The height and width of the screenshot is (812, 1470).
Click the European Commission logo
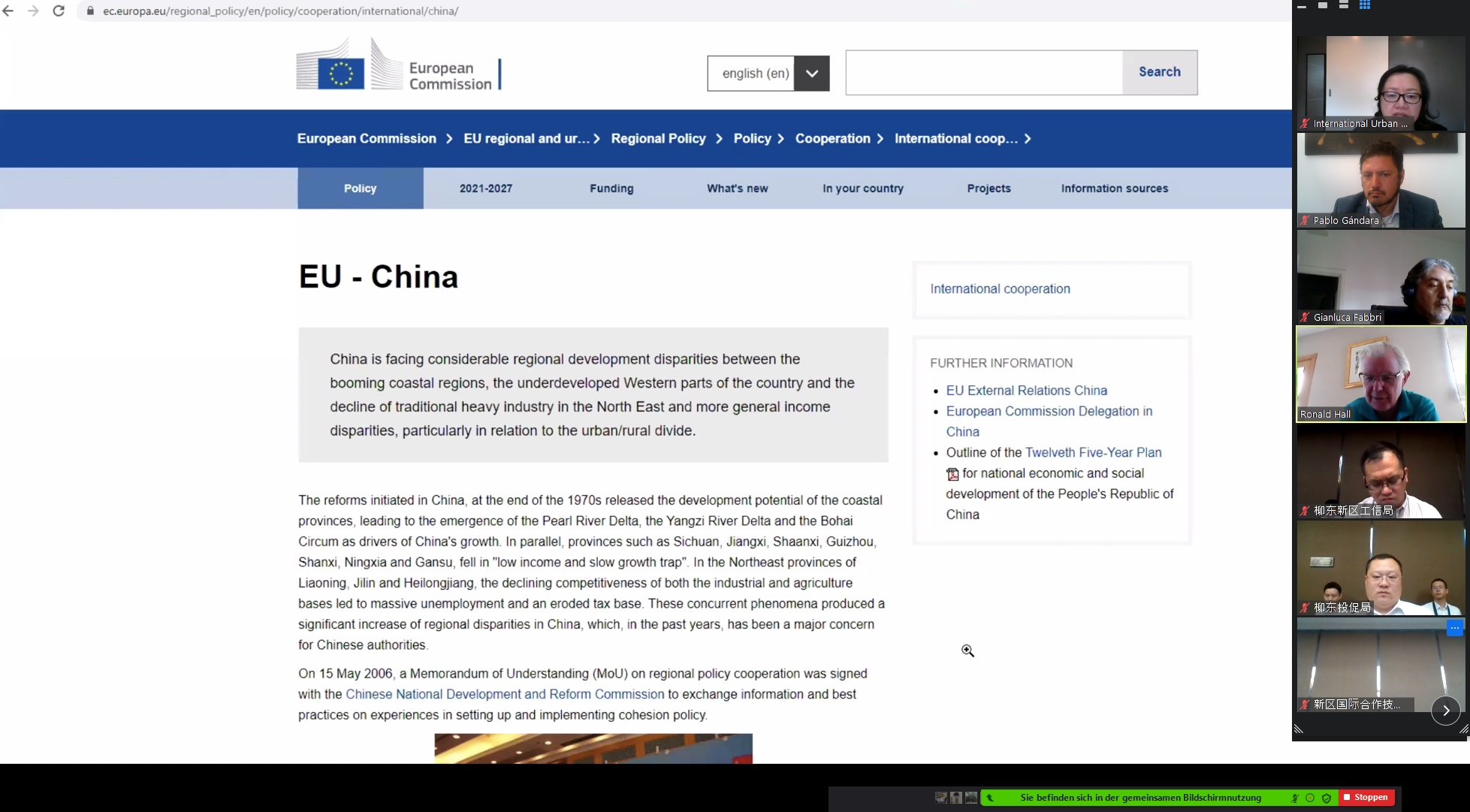coord(398,66)
